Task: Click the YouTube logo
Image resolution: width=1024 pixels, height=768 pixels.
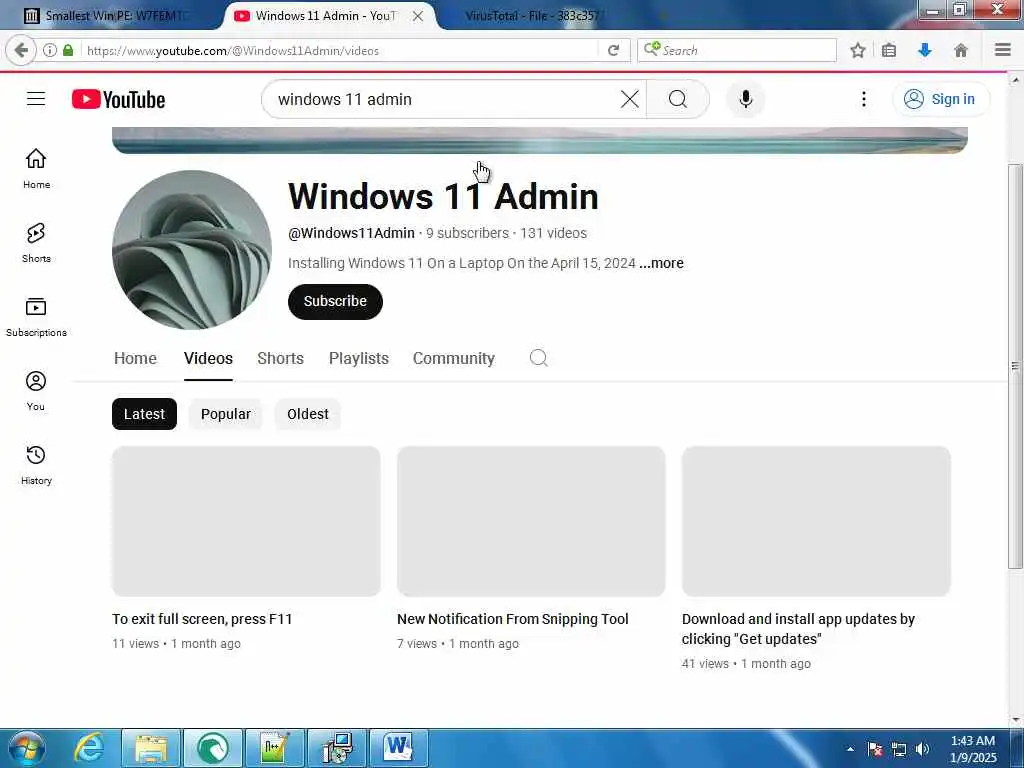Action: [x=118, y=99]
